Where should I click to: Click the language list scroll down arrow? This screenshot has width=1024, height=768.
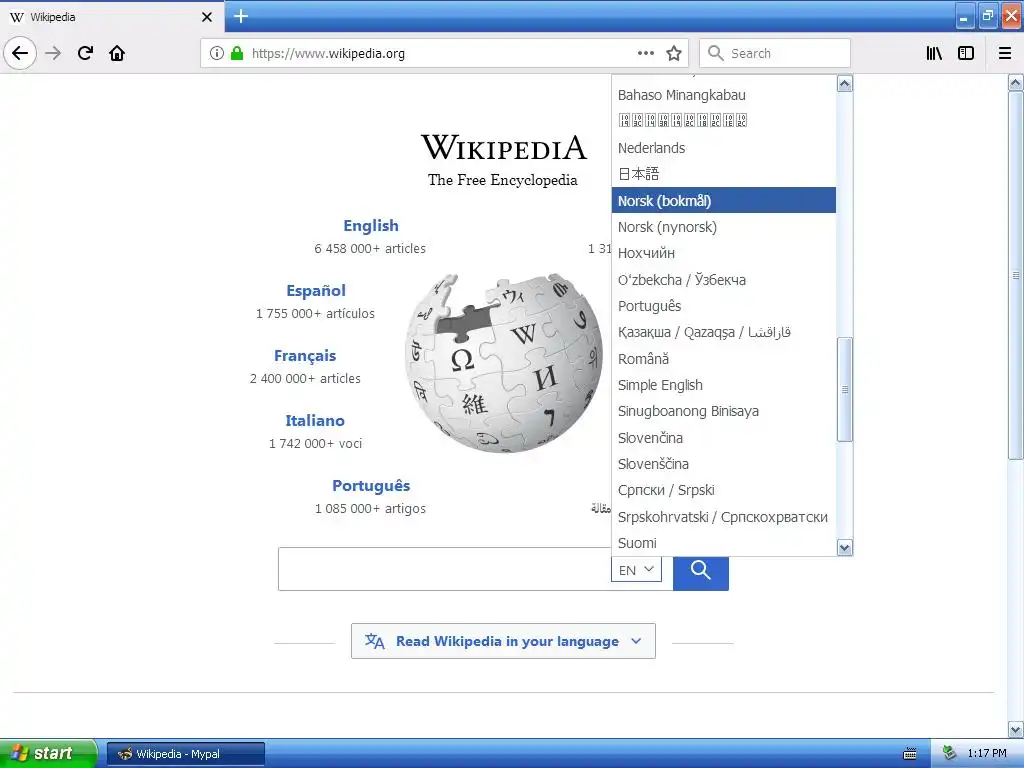[844, 548]
